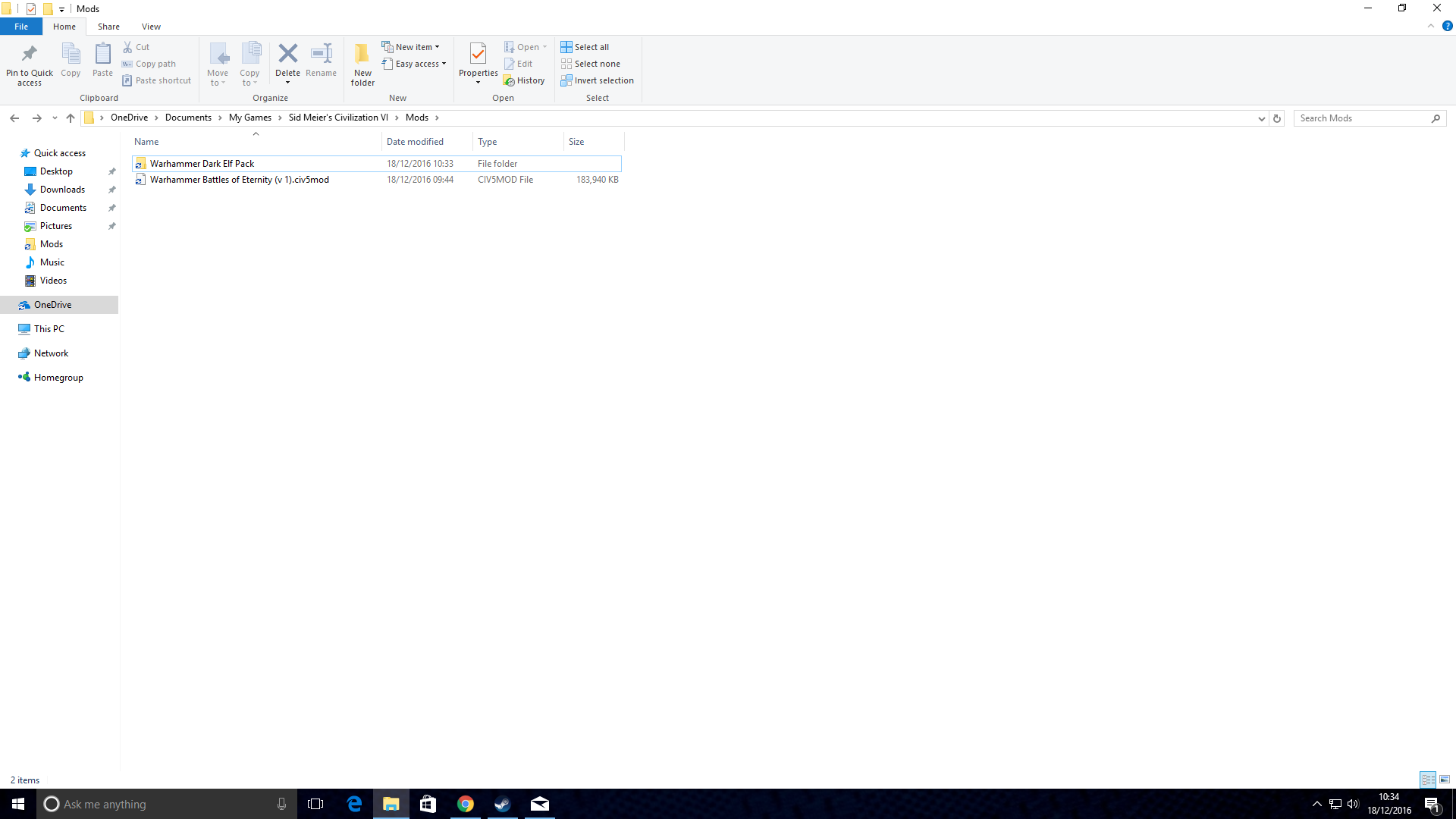The width and height of the screenshot is (1456, 819).
Task: Switch to the Home ribbon tab
Action: click(x=64, y=27)
